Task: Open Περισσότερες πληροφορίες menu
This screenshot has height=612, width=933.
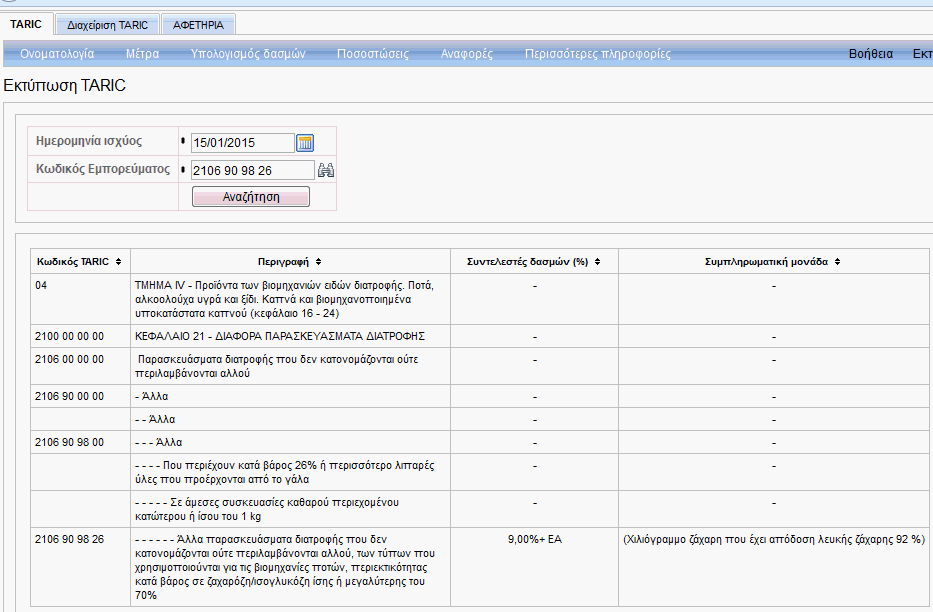Action: [598, 54]
